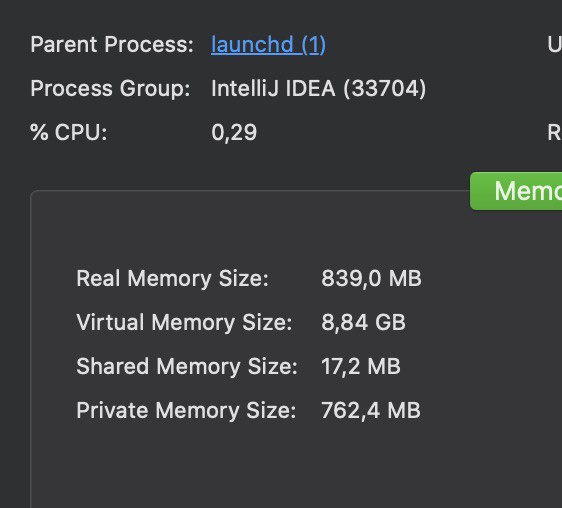The height and width of the screenshot is (508, 562).
Task: Select the 17,2 MB shared memory value
Action: [x=361, y=366]
